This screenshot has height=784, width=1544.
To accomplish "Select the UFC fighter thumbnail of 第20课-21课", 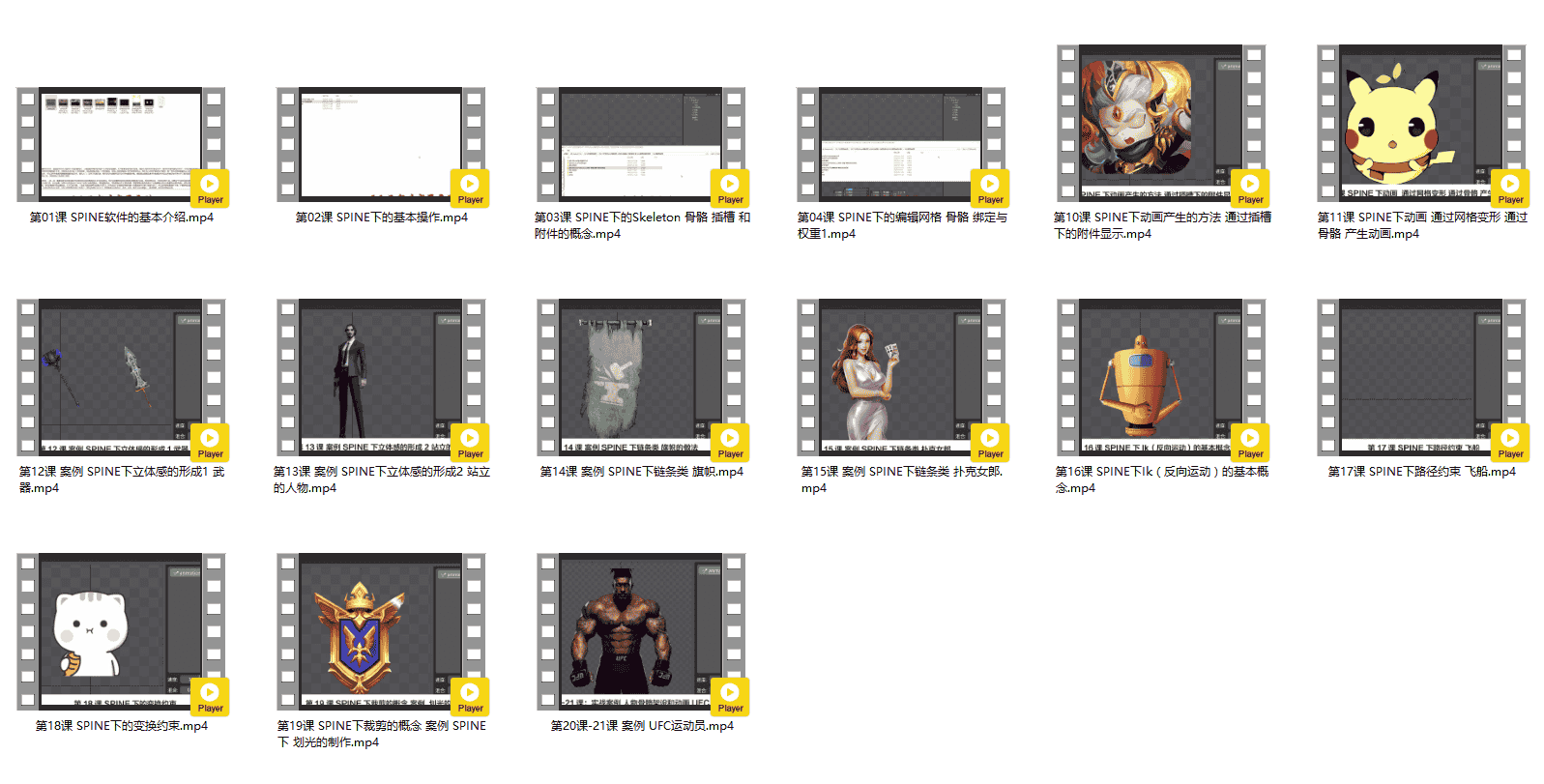I will tap(641, 631).
